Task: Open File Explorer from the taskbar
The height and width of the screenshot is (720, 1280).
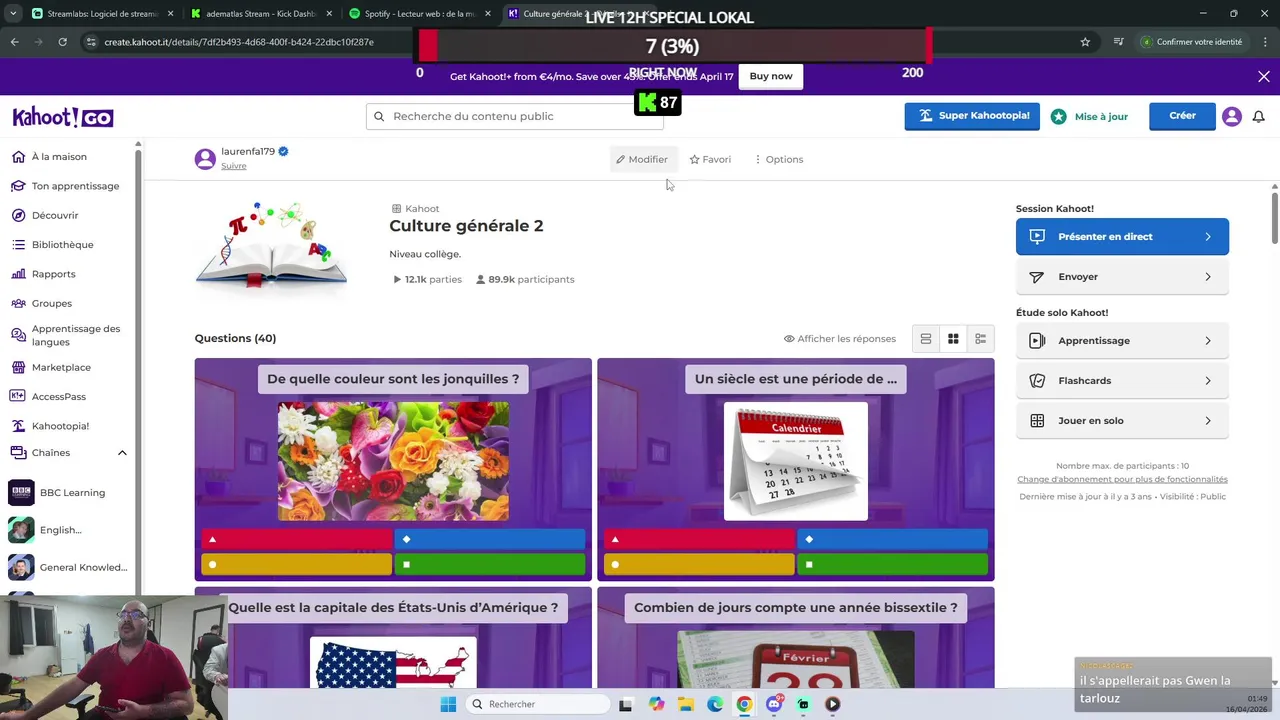Action: click(686, 704)
